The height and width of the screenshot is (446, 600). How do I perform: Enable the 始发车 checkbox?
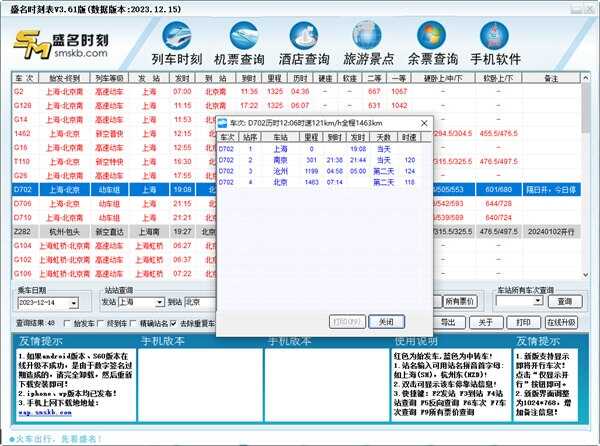(67, 323)
